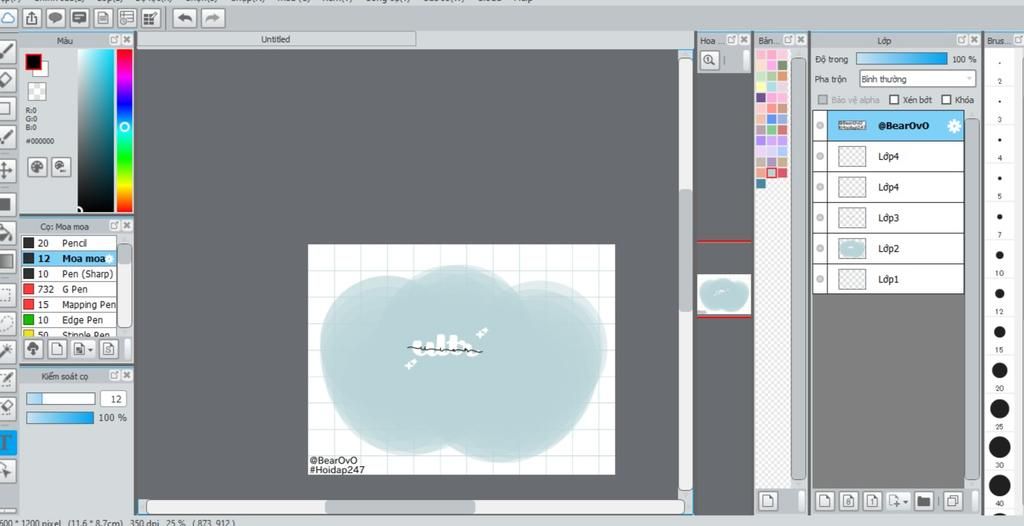The image size is (1024, 526).
Task: Select the Lasso selection tool
Action: tap(6, 323)
